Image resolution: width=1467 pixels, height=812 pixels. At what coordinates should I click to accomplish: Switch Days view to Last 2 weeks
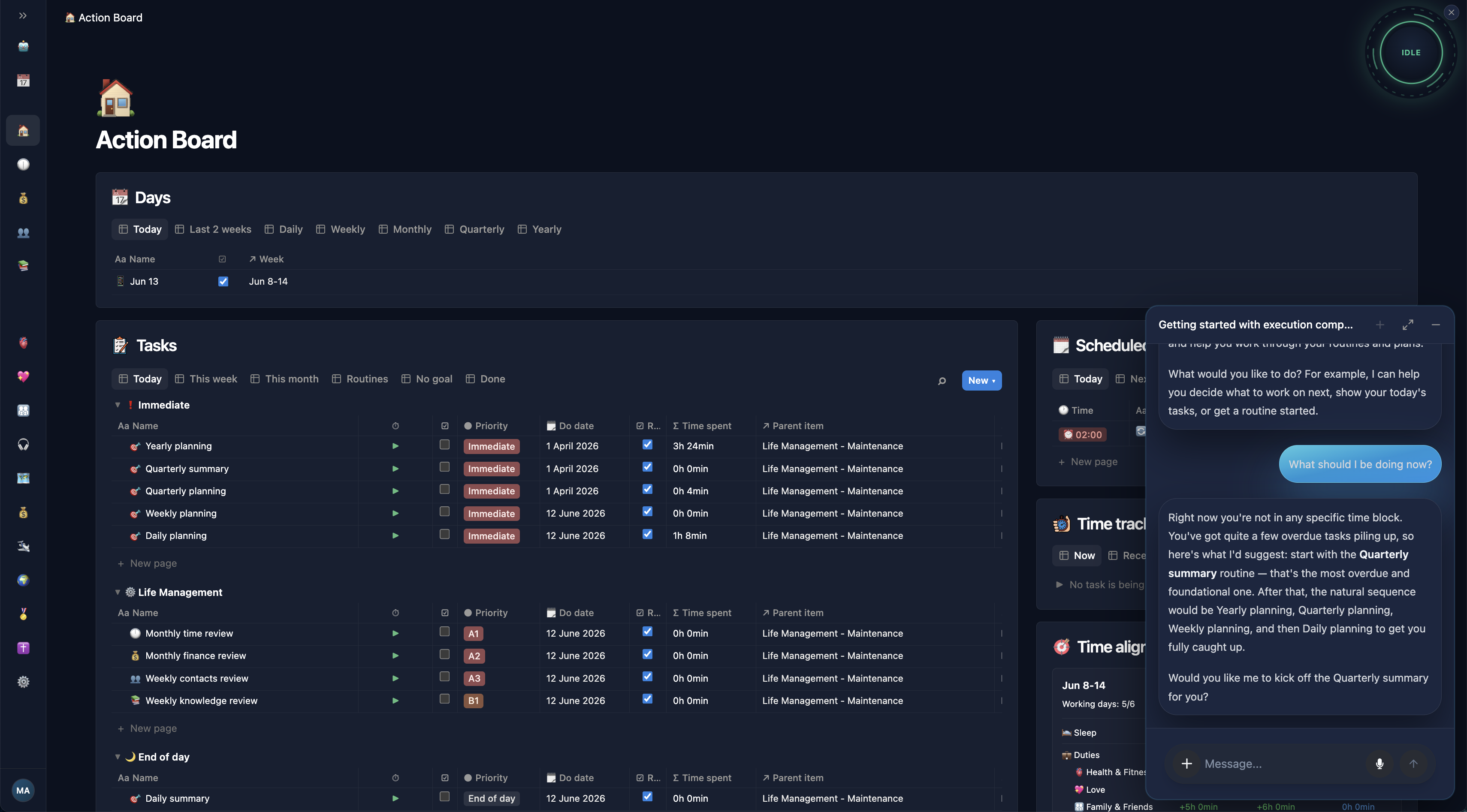[213, 229]
